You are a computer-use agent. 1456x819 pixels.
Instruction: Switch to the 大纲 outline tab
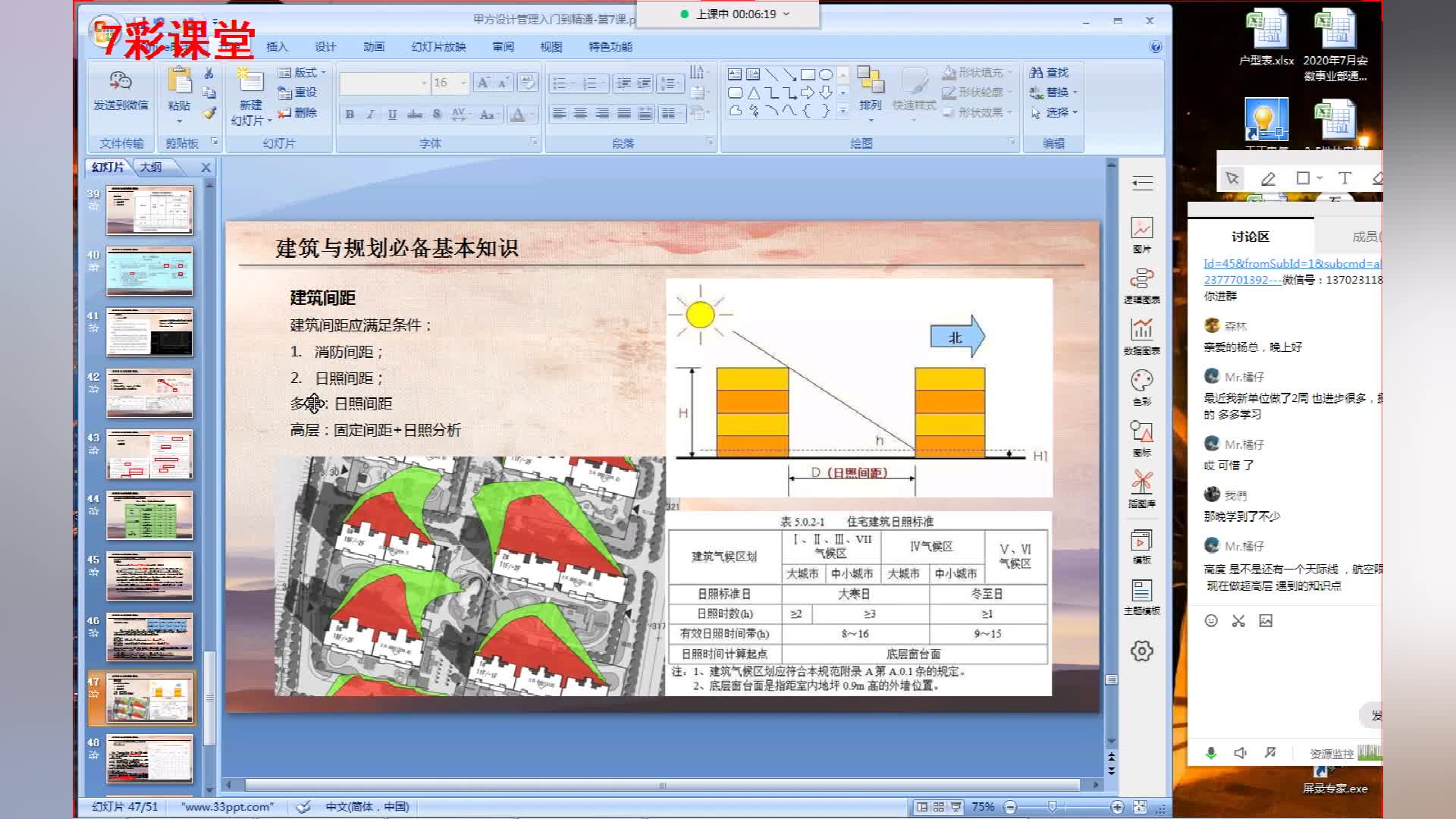(151, 167)
